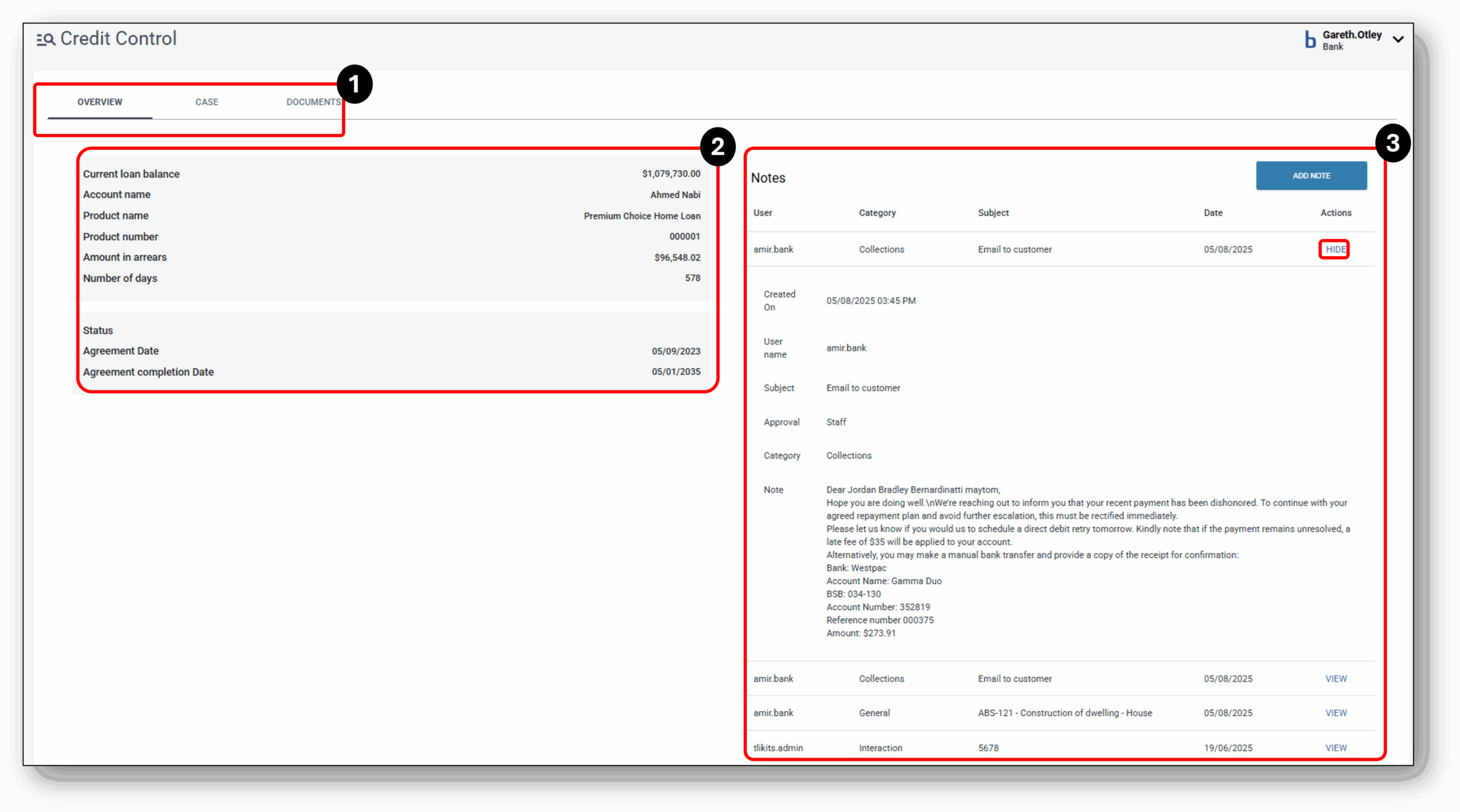Image resolution: width=1460 pixels, height=812 pixels.
Task: Click the Credit Control menu search icon
Action: point(46,39)
